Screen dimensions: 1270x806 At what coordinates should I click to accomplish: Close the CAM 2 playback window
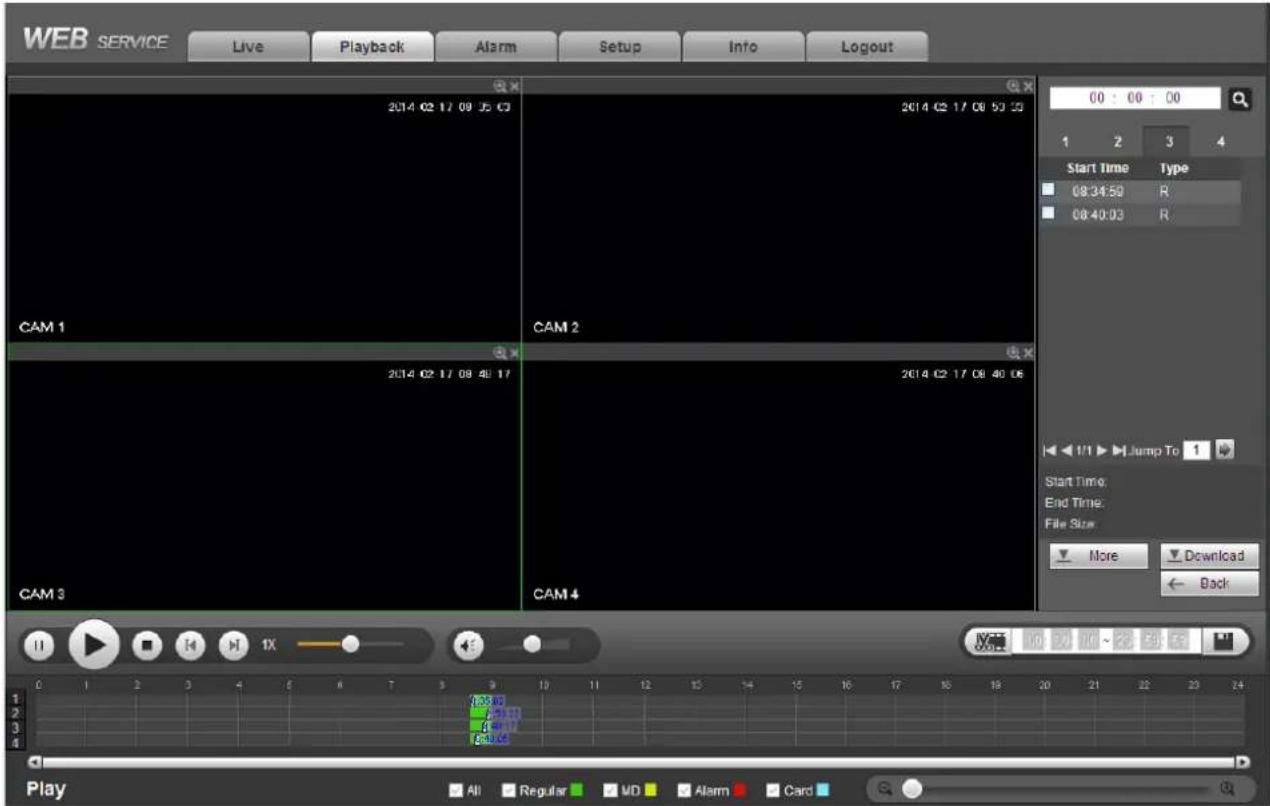1026,87
